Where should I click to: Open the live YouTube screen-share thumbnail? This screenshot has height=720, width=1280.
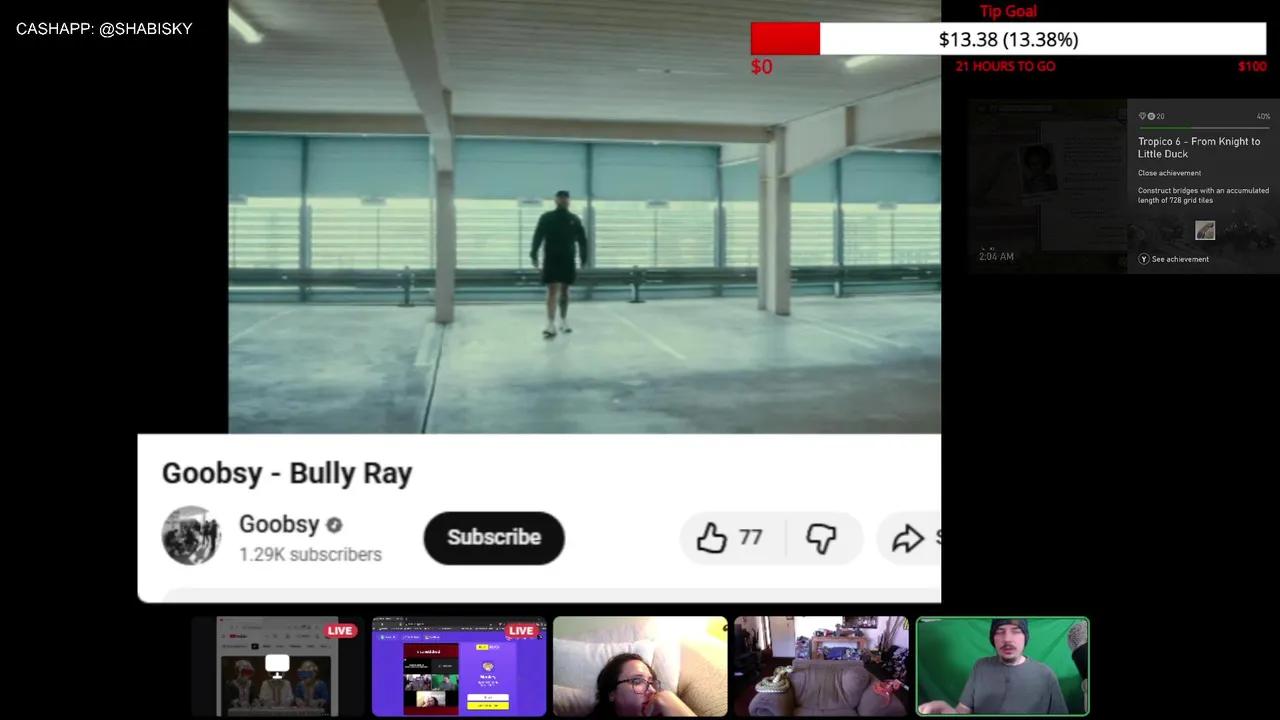(x=278, y=667)
